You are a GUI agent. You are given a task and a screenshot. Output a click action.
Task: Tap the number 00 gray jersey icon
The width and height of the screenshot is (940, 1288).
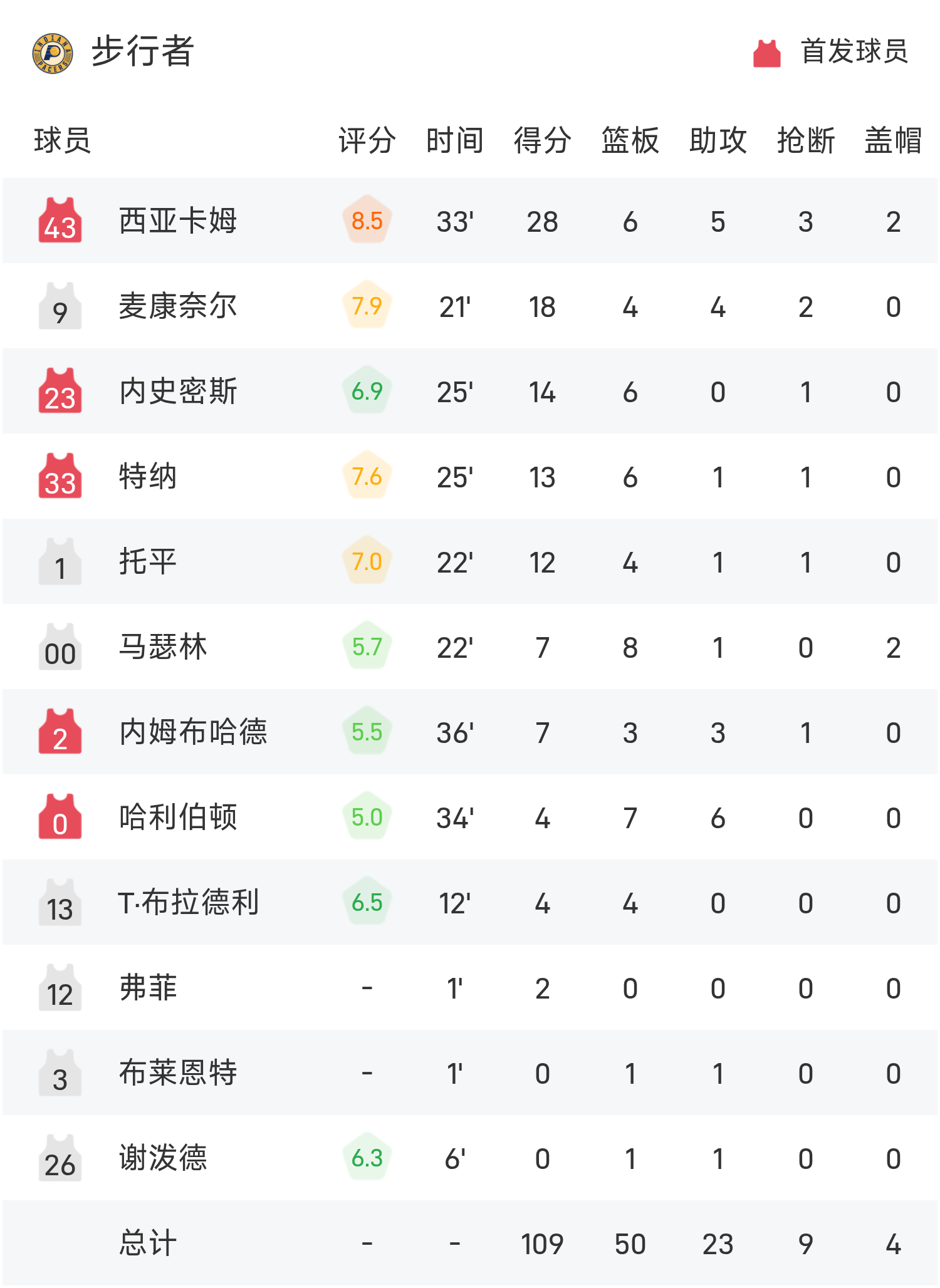click(60, 647)
